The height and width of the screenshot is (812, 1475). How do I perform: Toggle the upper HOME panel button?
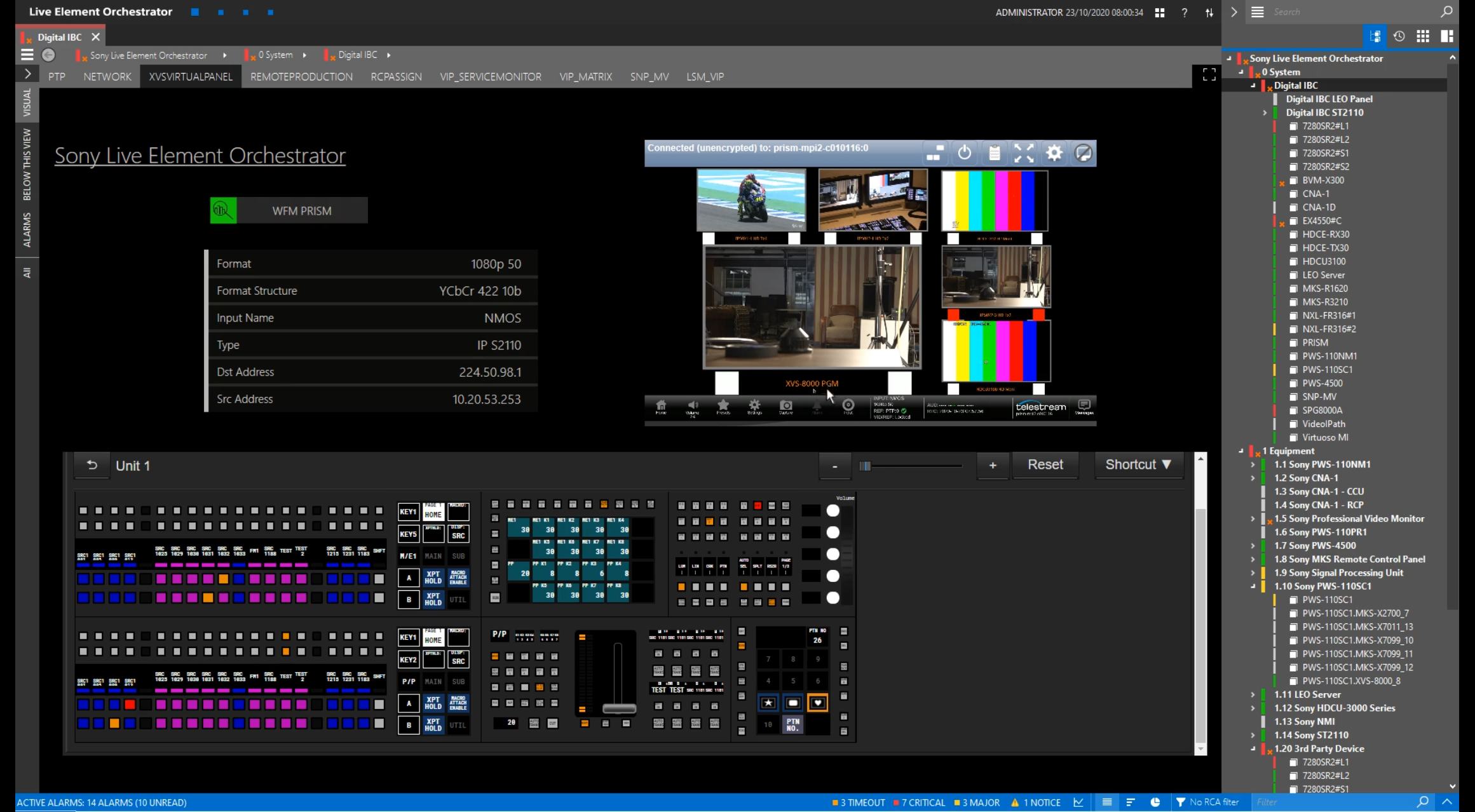click(x=433, y=511)
